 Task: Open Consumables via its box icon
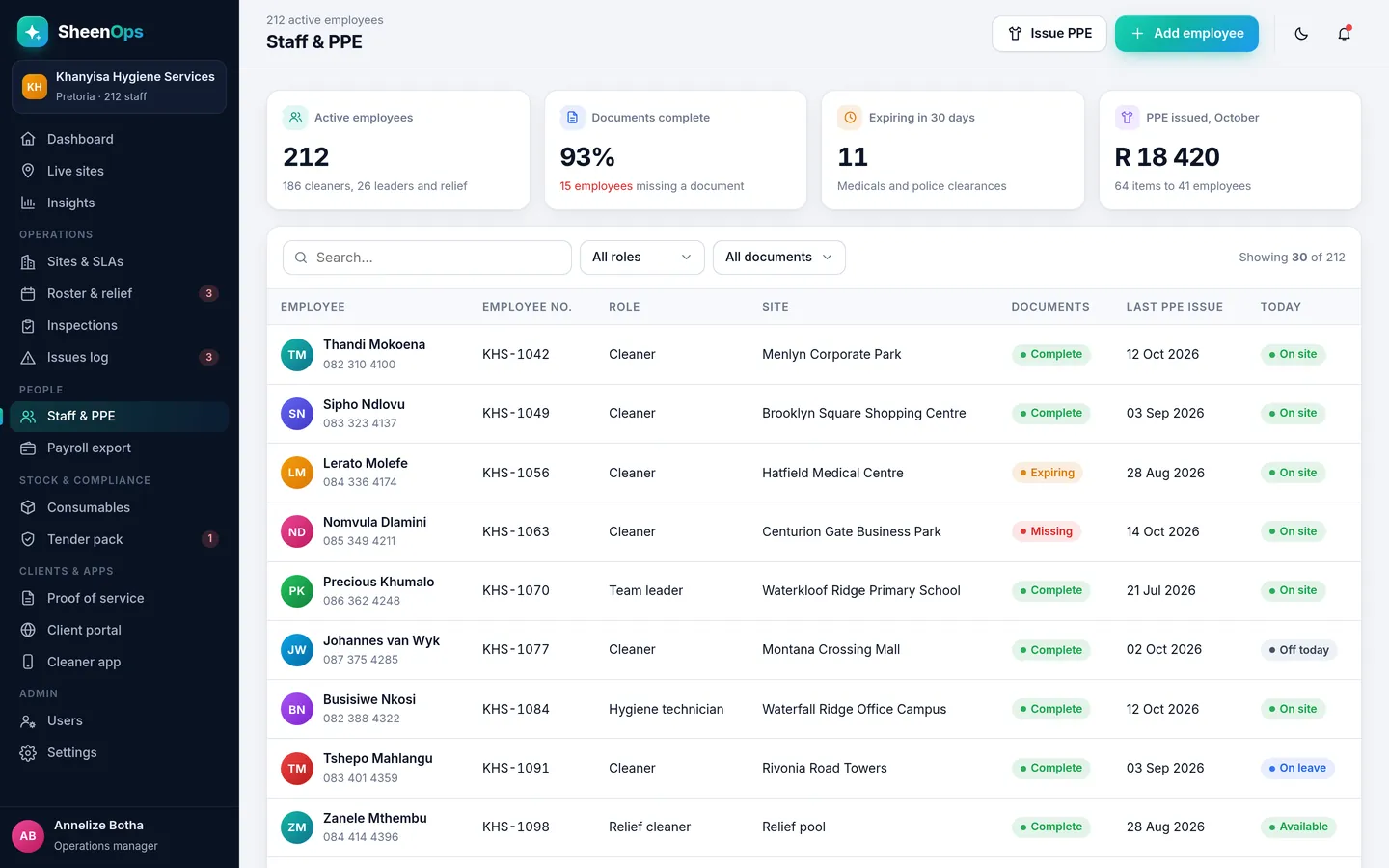click(x=28, y=507)
